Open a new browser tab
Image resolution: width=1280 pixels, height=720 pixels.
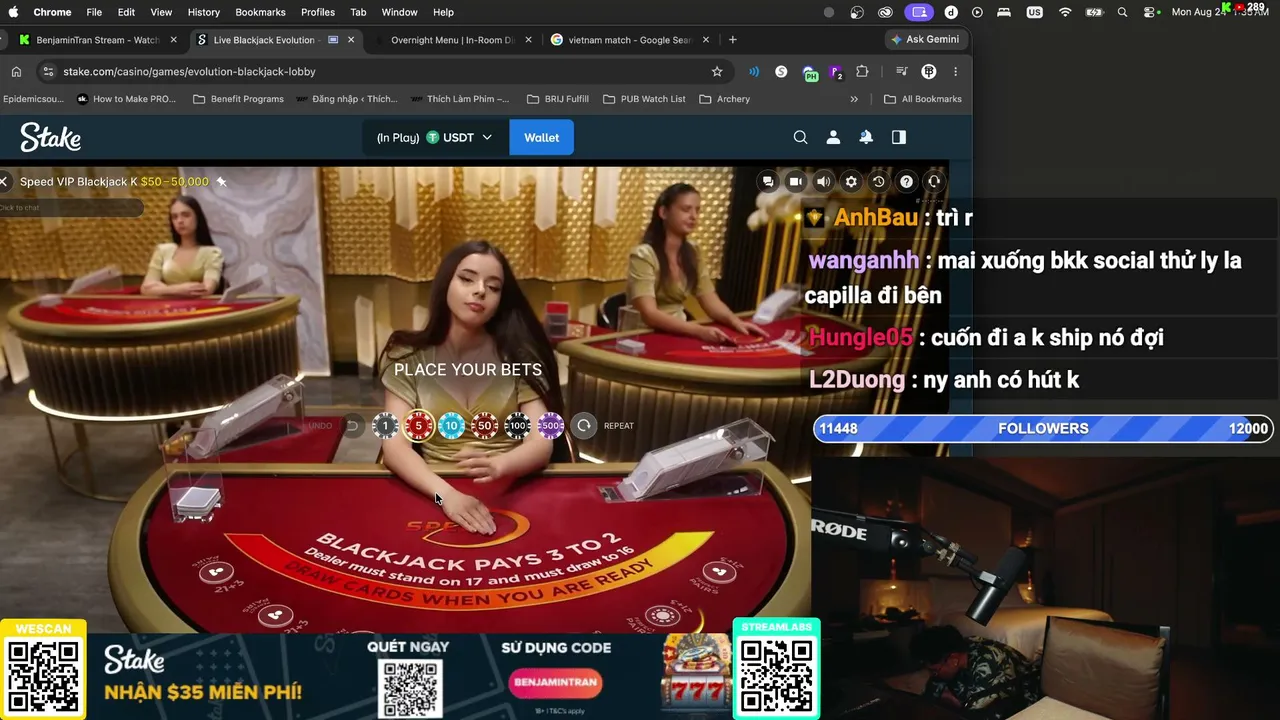(x=733, y=40)
